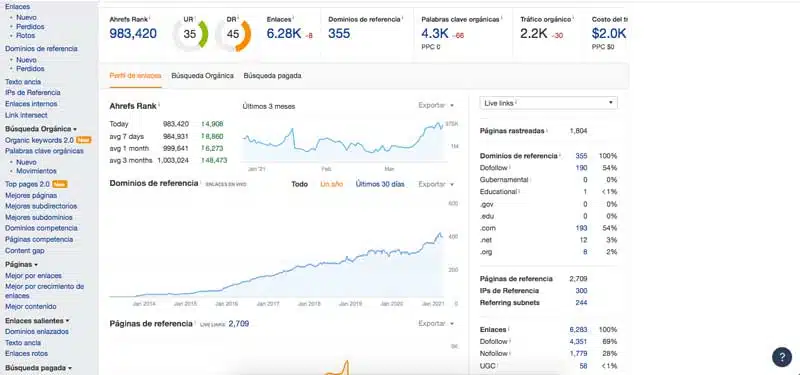Open Enlaces rotos in sidebar
Viewport: 800px width, 375px height.
[26, 354]
